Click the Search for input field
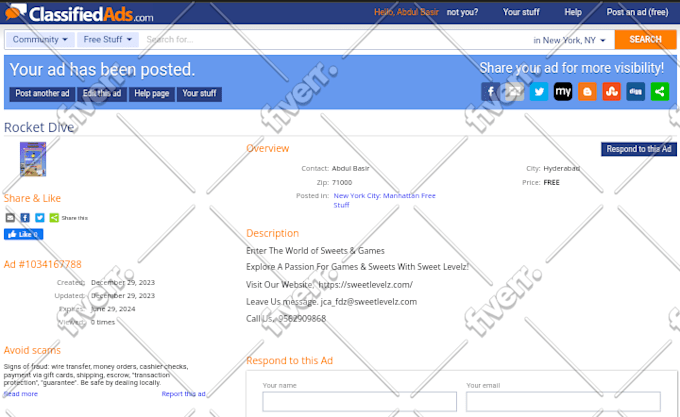Screen dimensions: 680x417 (334, 39)
